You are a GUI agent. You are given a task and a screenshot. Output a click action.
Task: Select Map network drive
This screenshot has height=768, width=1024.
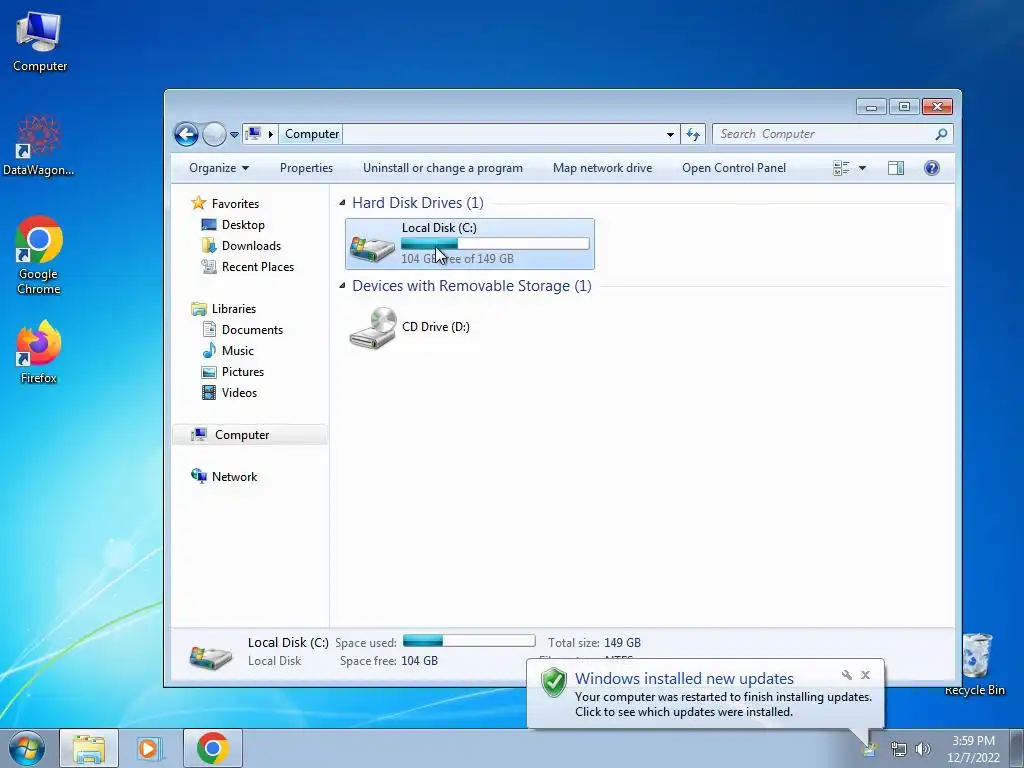coord(602,168)
